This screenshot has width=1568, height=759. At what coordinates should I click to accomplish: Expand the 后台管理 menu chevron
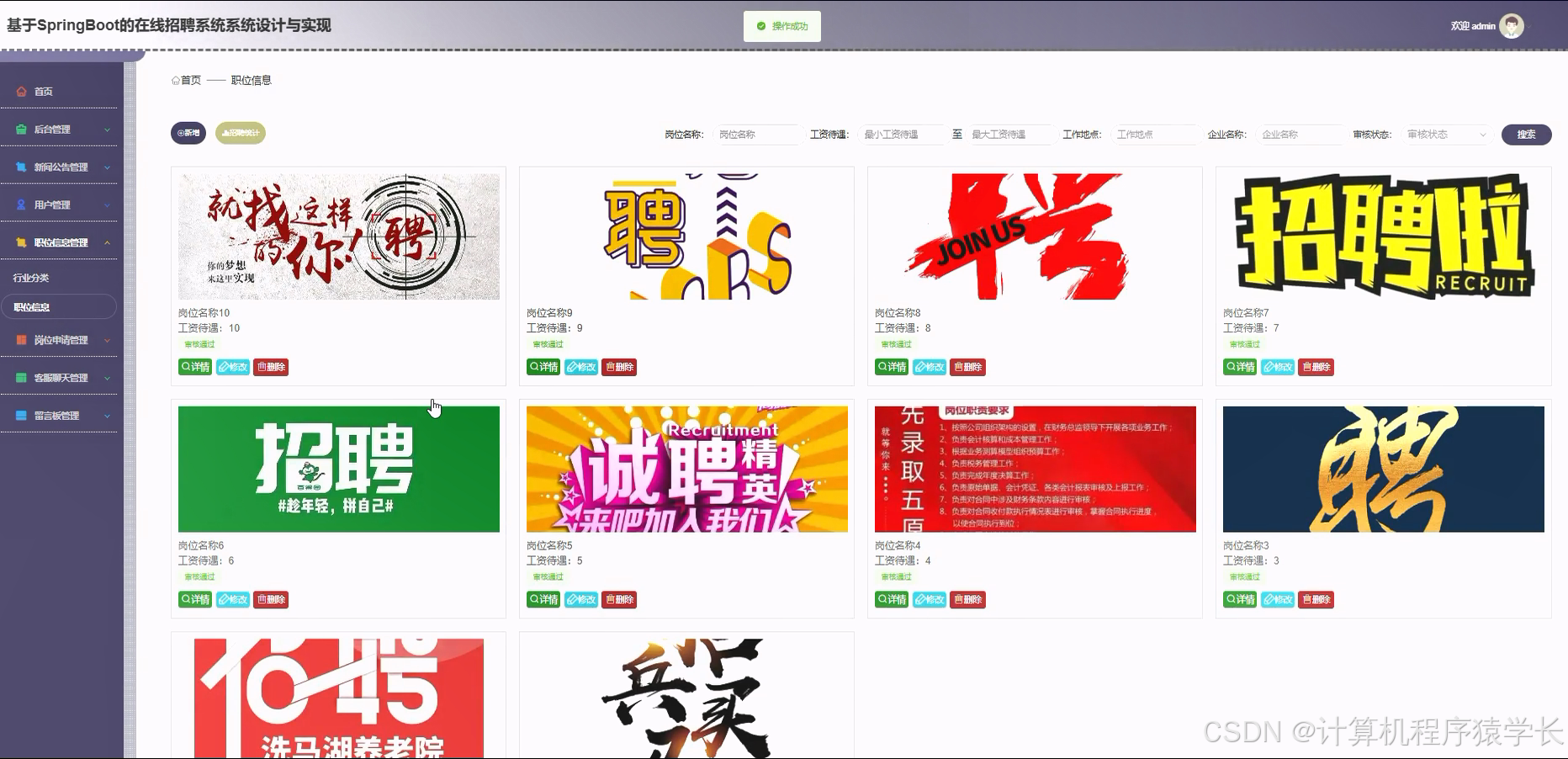point(107,129)
